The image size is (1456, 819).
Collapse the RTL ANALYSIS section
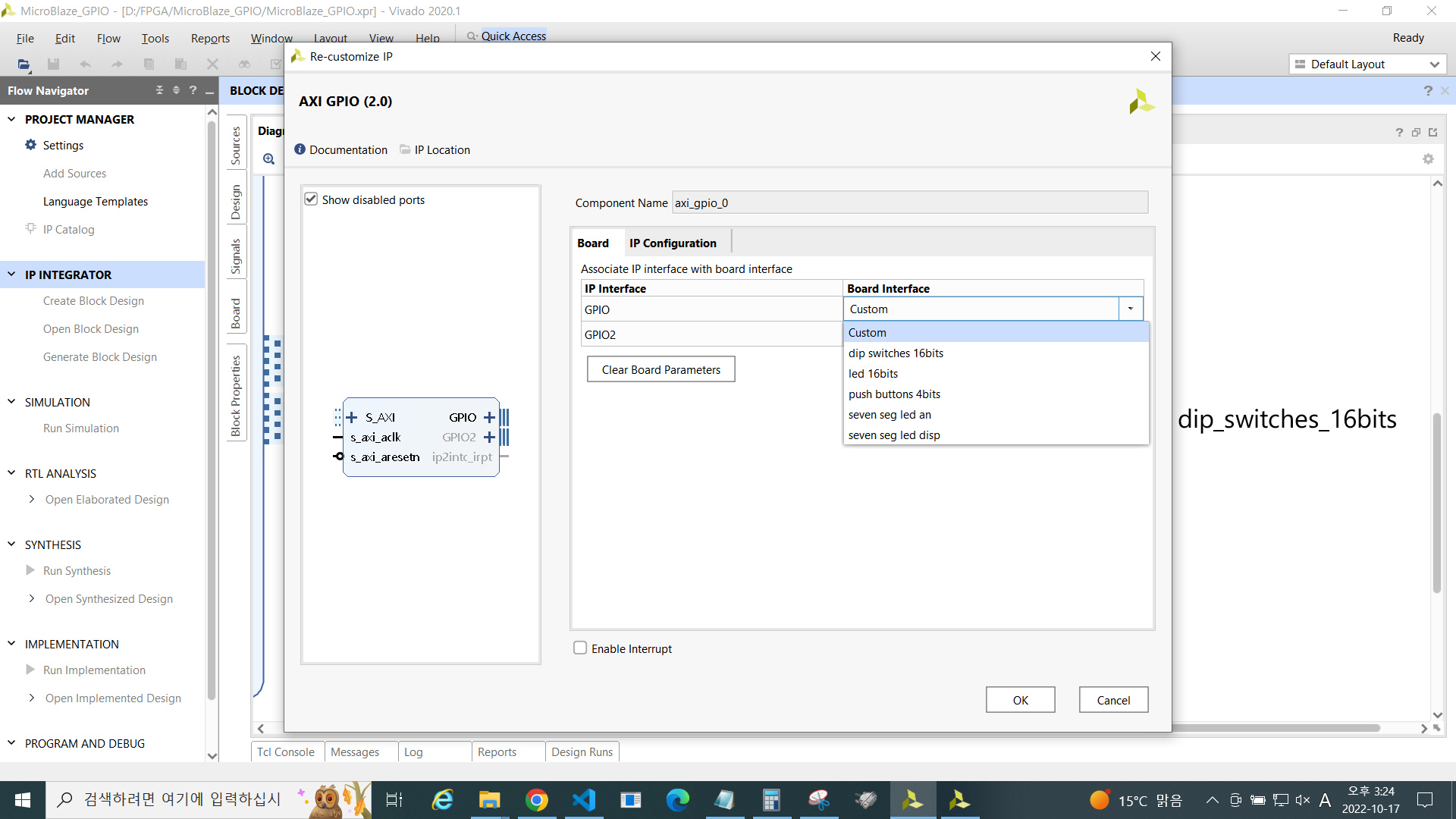coord(11,473)
